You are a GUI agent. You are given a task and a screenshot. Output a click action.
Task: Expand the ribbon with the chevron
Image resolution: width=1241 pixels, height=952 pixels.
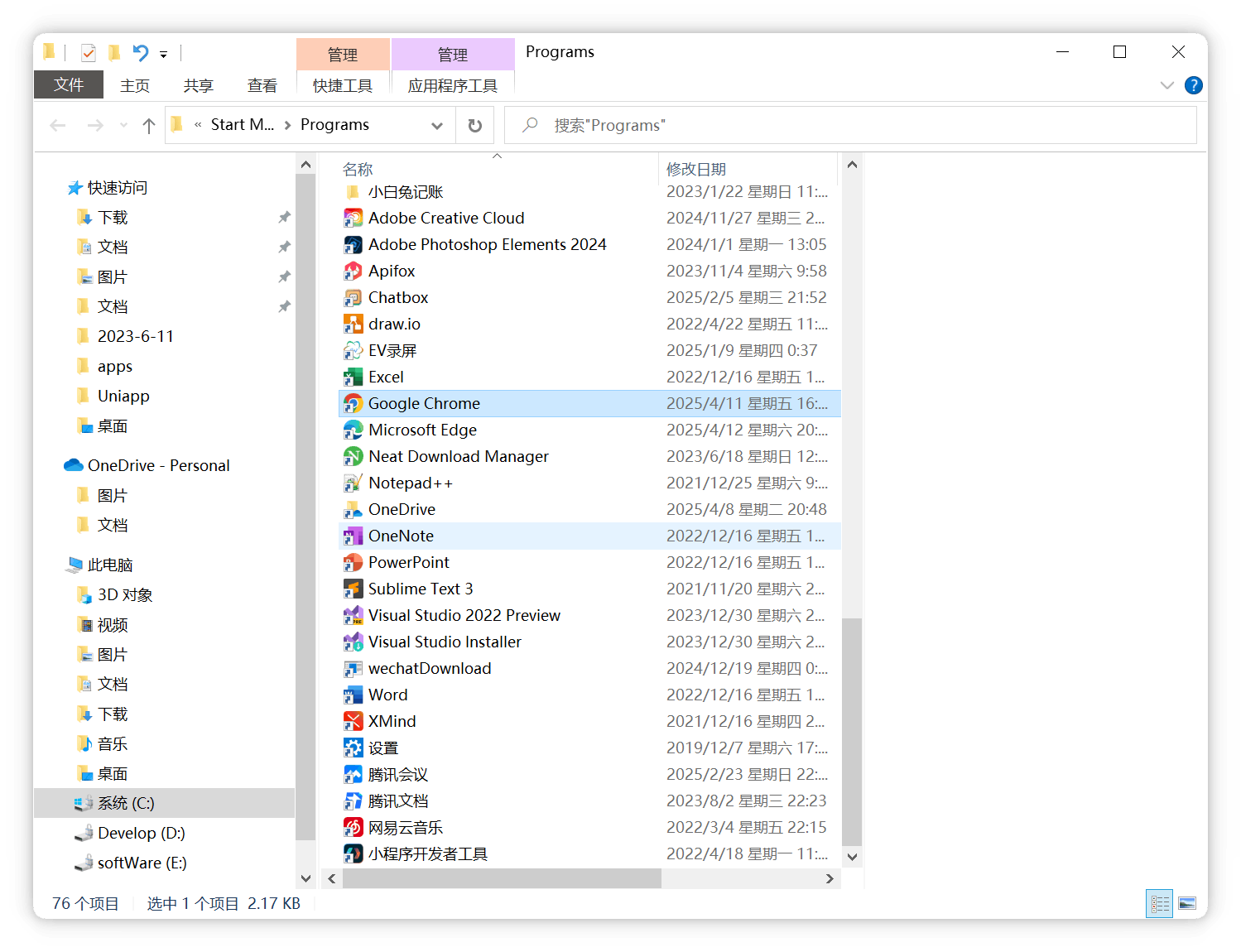(1167, 85)
